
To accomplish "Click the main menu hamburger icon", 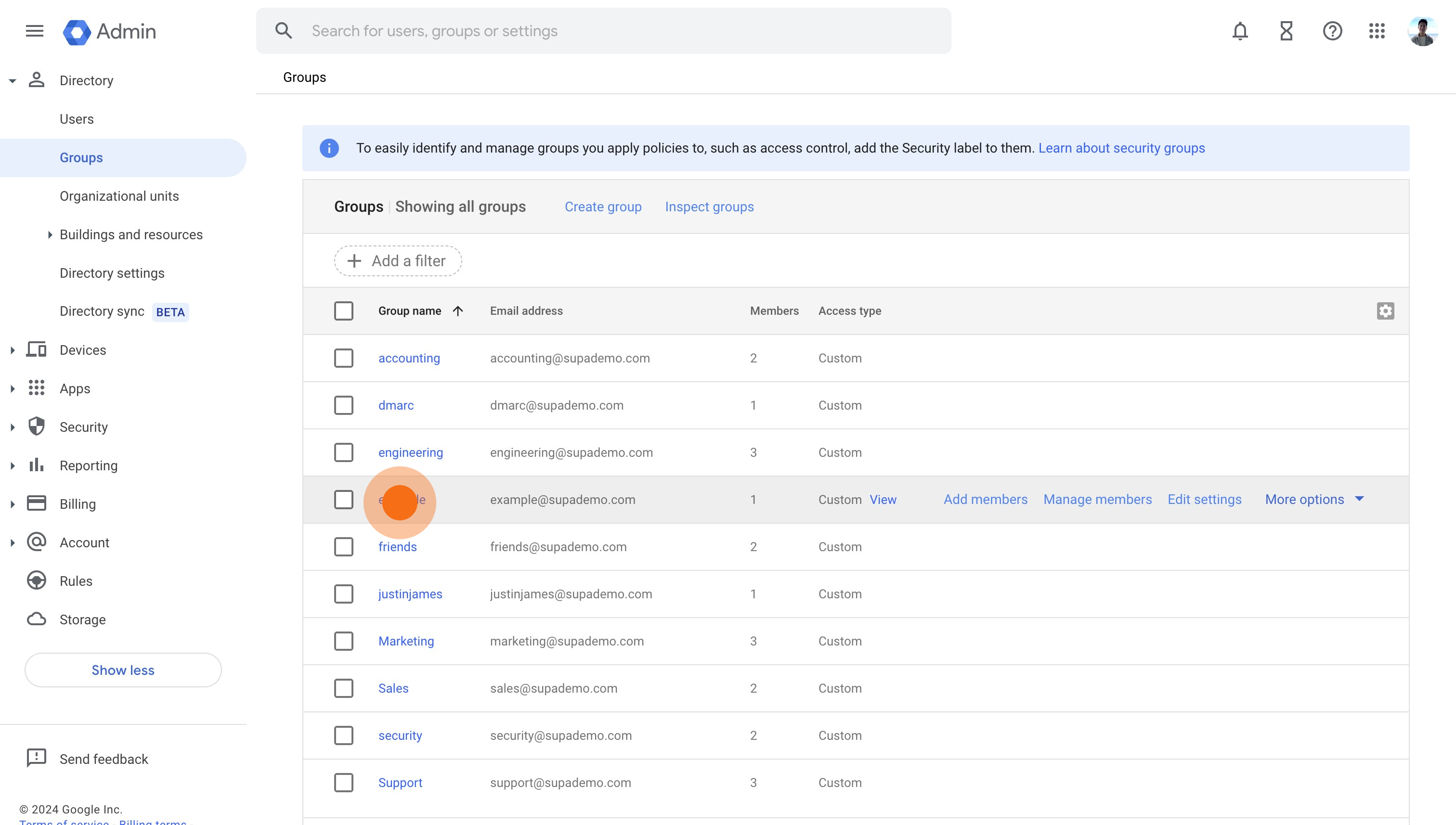I will click(35, 31).
